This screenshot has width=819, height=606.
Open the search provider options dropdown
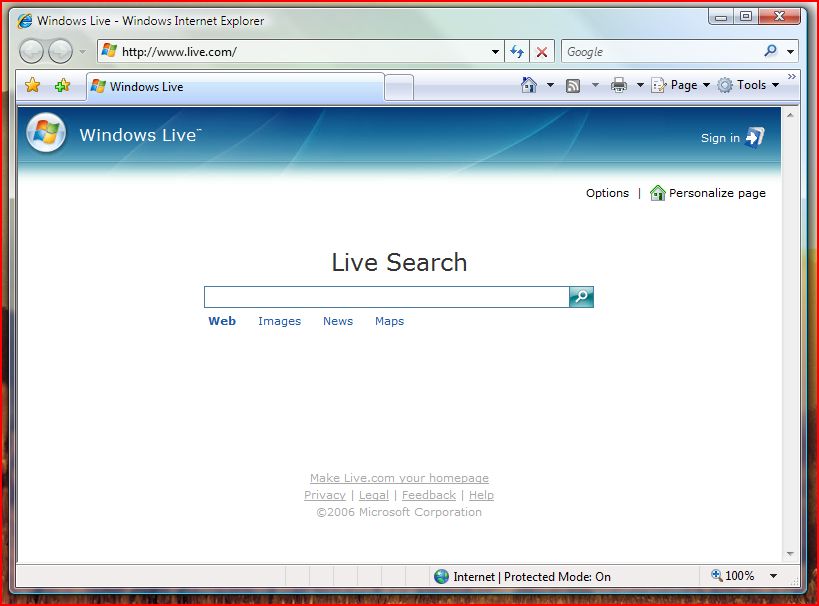[790, 52]
